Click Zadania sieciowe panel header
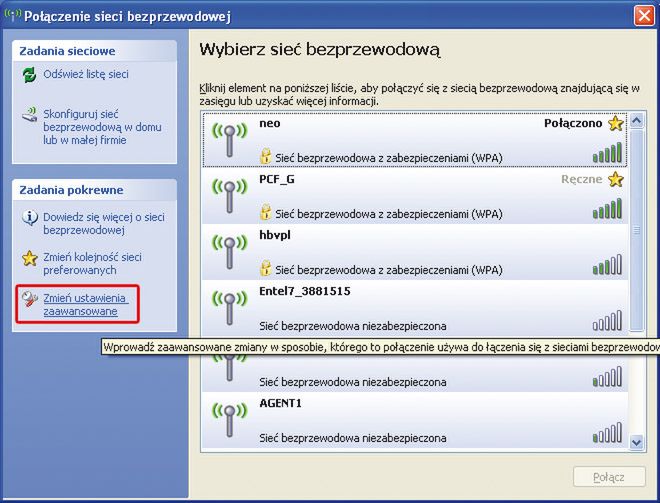The width and height of the screenshot is (660, 503). tap(94, 51)
